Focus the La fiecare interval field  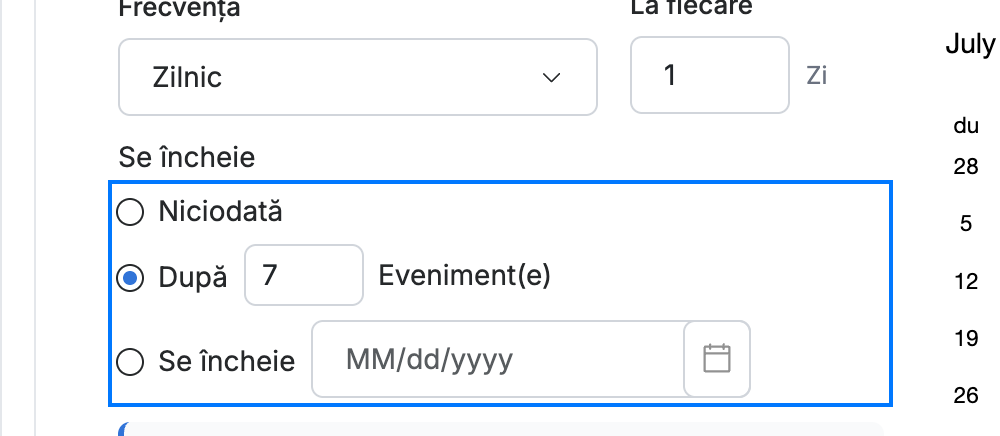[710, 75]
